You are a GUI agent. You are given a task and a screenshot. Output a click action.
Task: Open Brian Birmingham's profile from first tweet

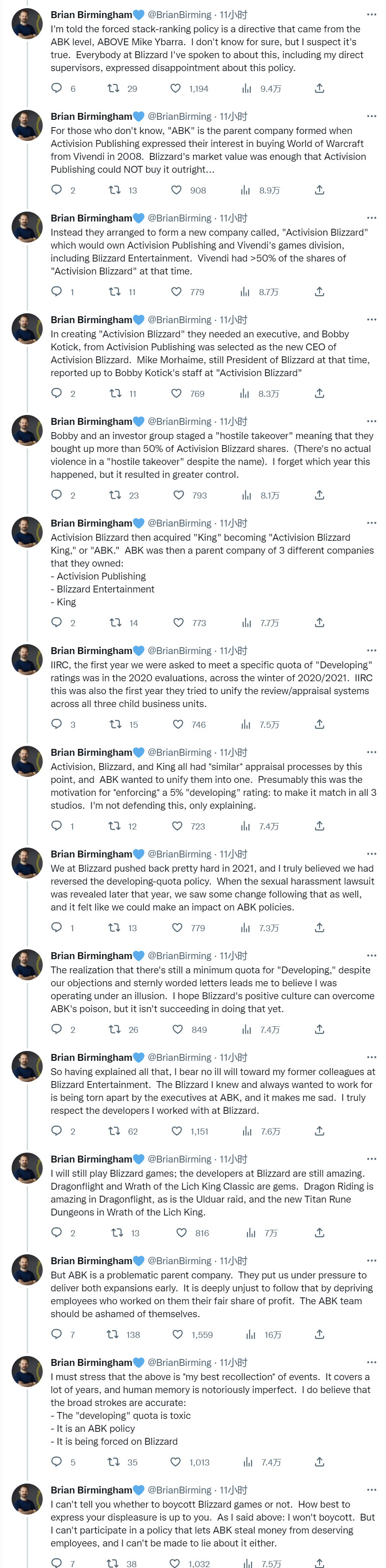pyautogui.click(x=91, y=15)
